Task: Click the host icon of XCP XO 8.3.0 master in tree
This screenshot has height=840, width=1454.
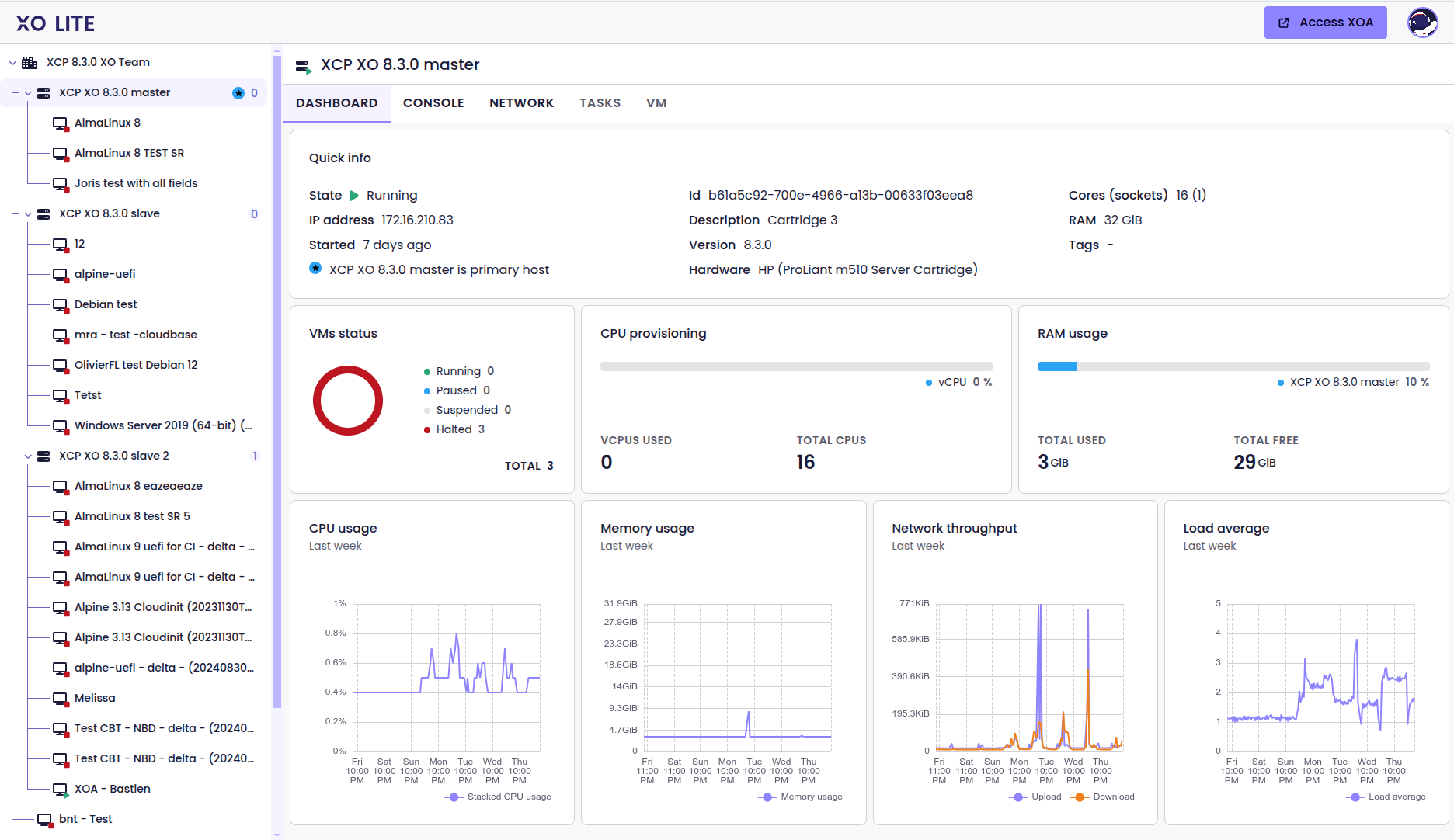Action: 43,92
